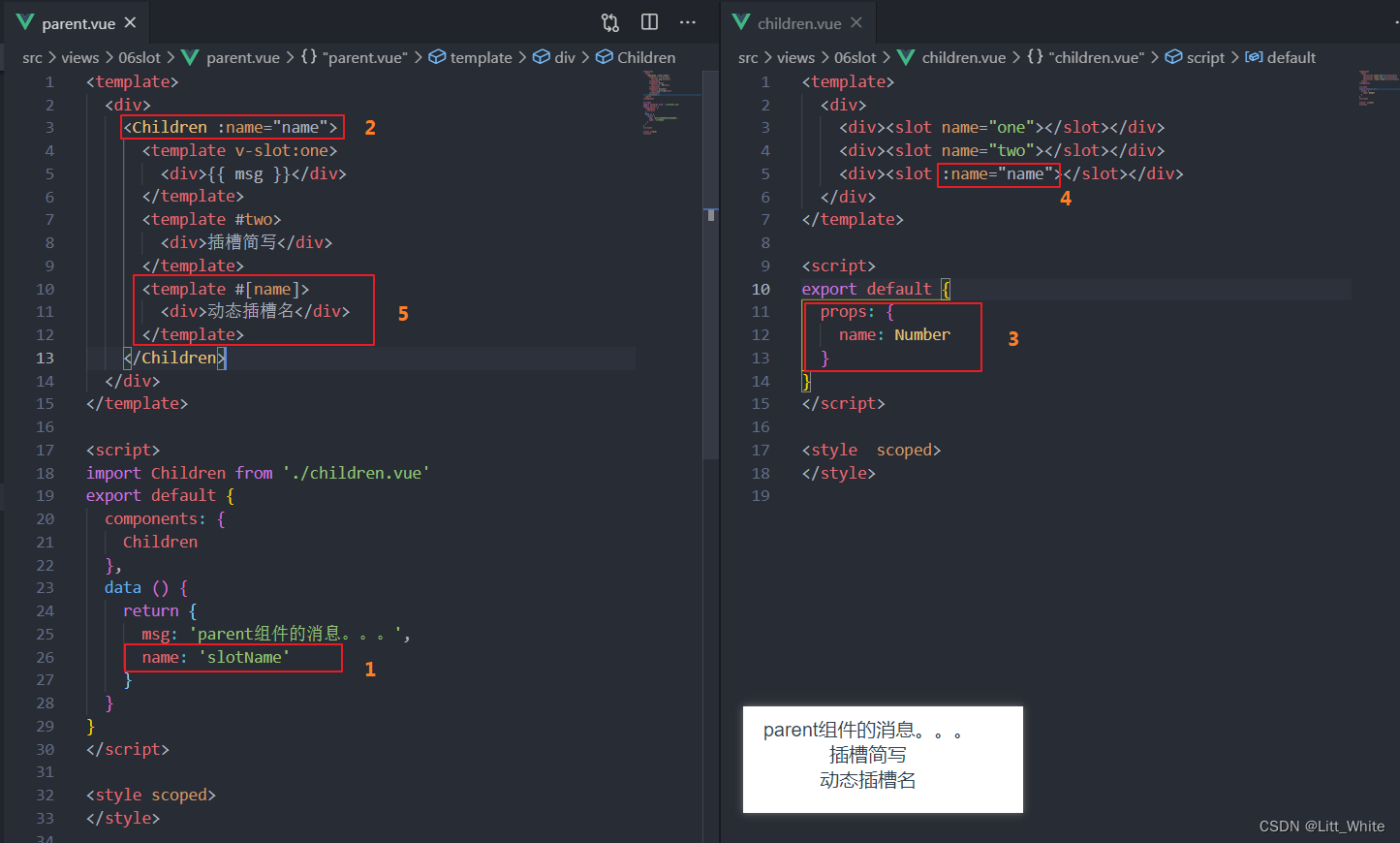This screenshot has height=843, width=1400.
Task: Select src in the left editor breadcrumb
Action: tap(33, 57)
